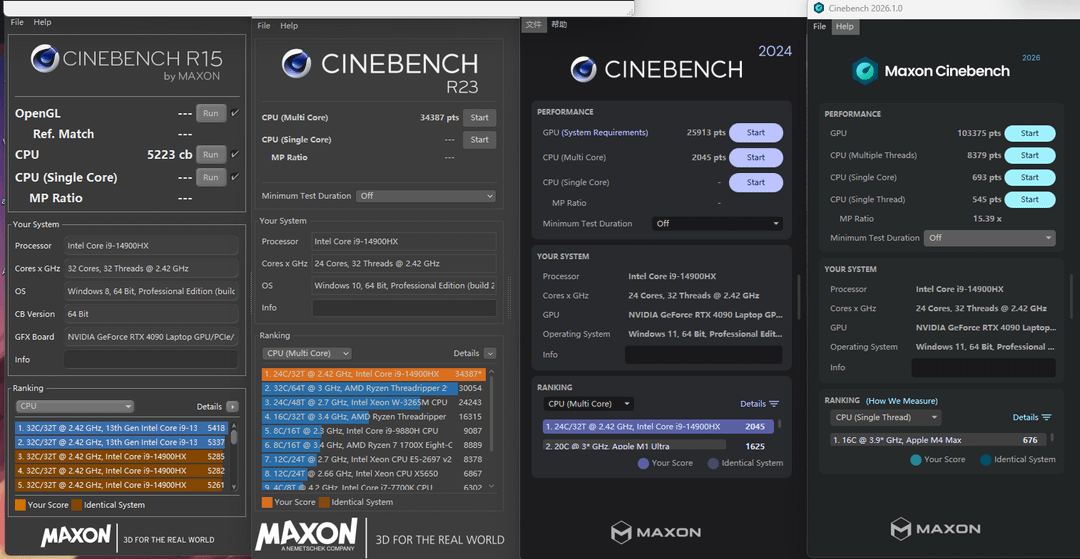
Task: Click the Details arrow icon in R15 ranking
Action: point(232,407)
